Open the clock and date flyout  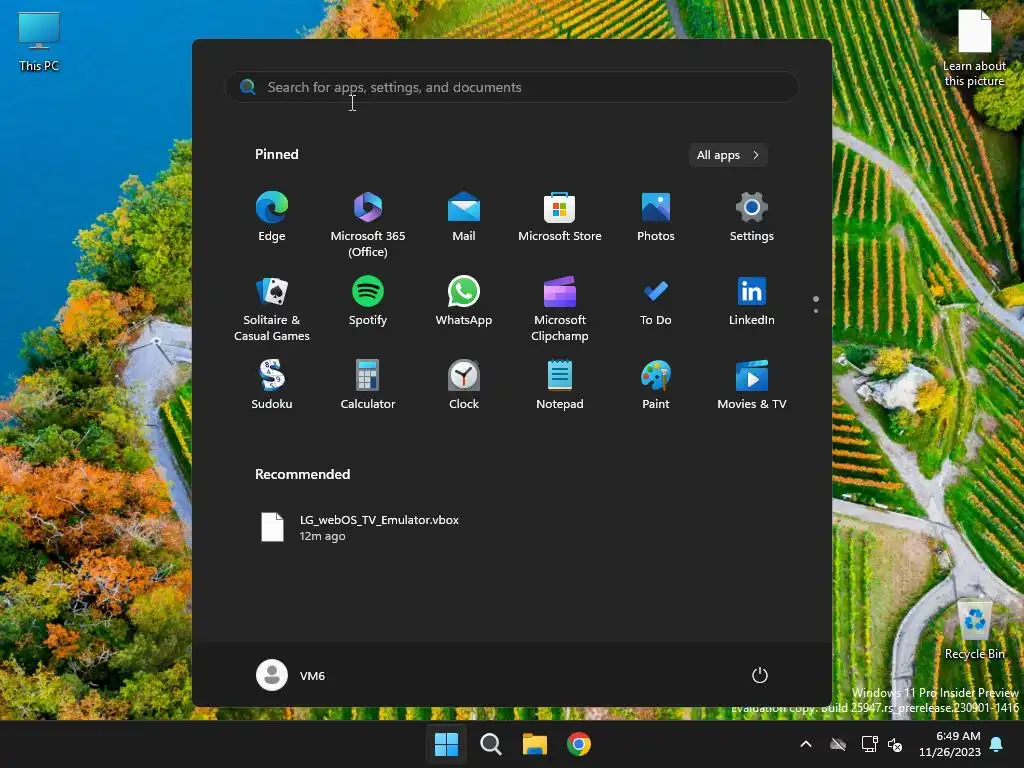950,744
